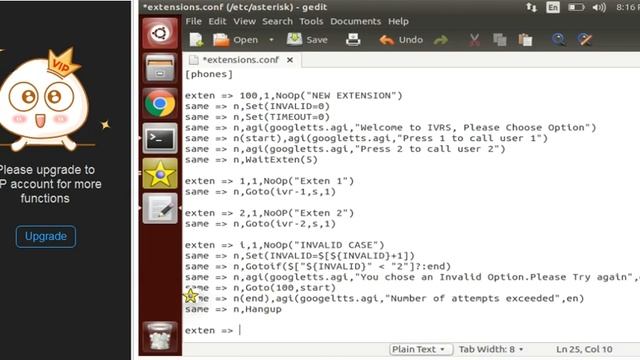
Task: Expand the Open recent files arrow
Action: pyautogui.click(x=271, y=40)
